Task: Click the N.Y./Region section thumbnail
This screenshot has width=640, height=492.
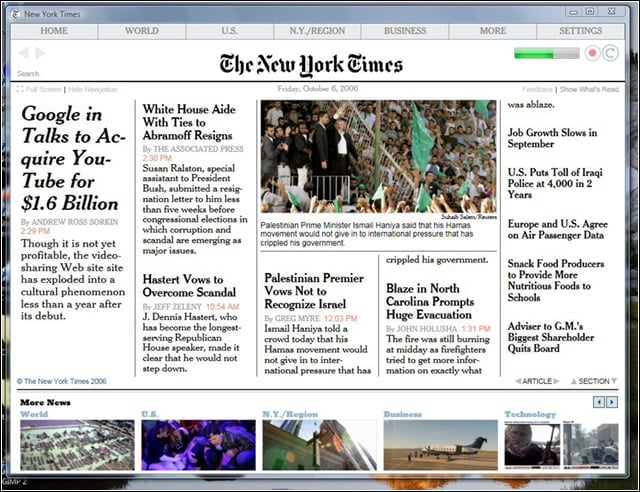Action: click(x=320, y=445)
